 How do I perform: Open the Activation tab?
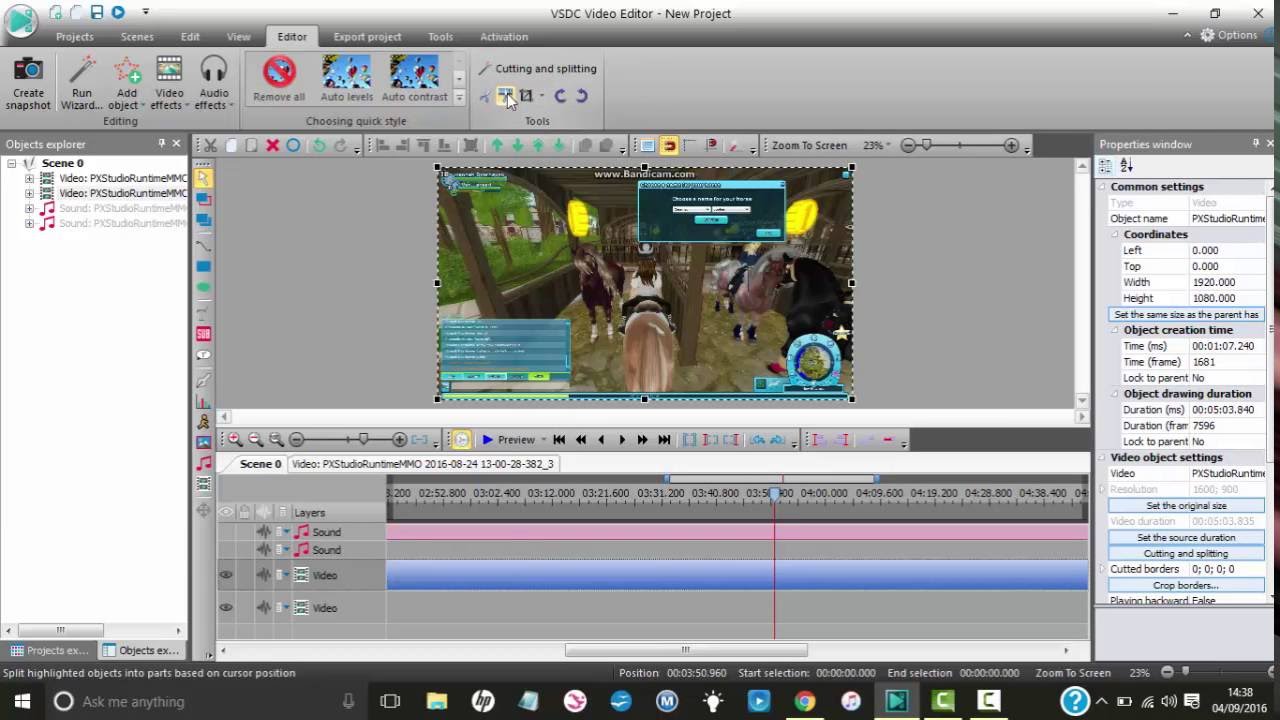[x=504, y=37]
